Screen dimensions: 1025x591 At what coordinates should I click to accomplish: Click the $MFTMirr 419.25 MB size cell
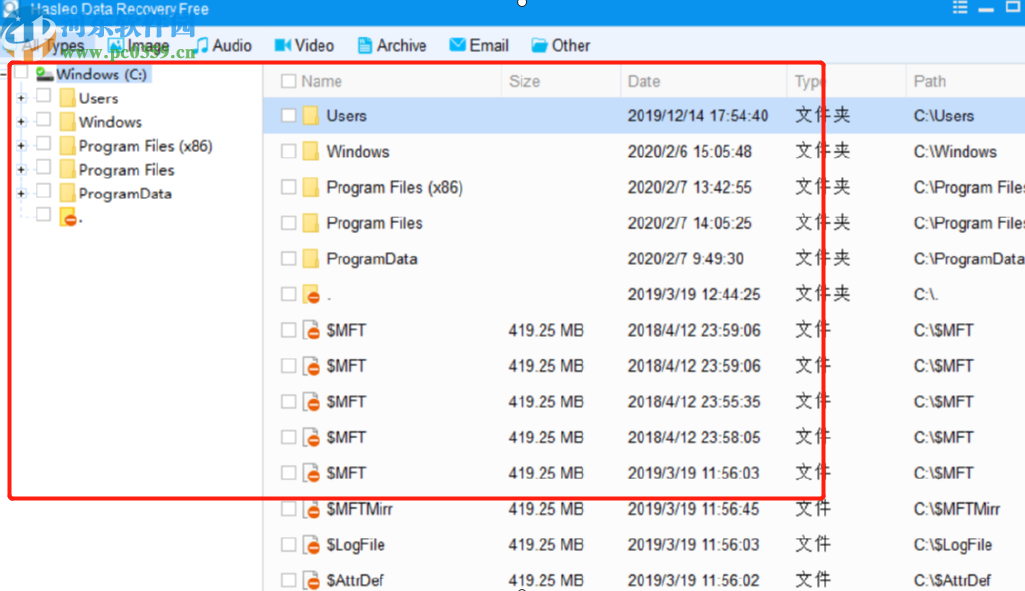546,509
